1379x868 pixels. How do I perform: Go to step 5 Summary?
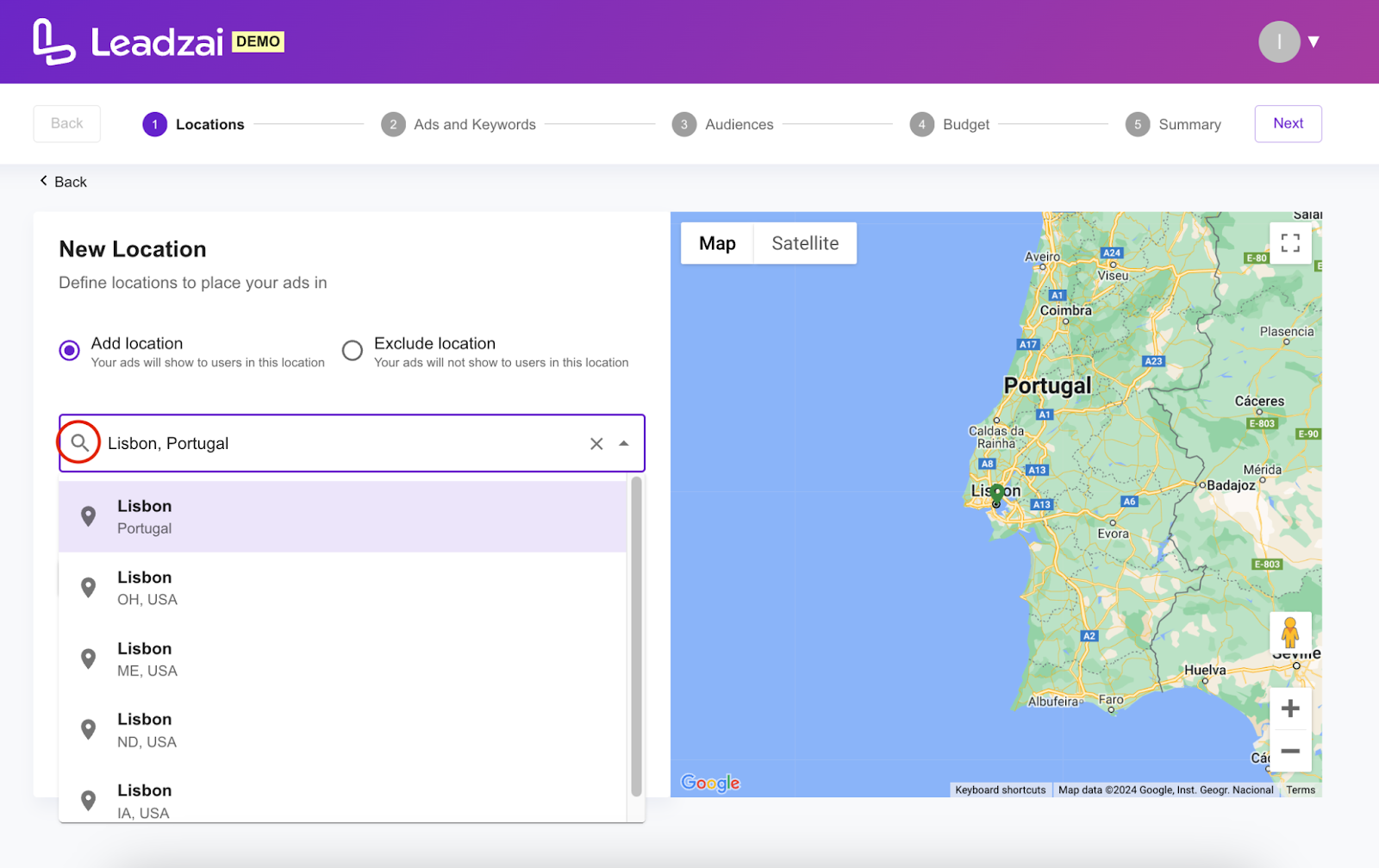1173,124
